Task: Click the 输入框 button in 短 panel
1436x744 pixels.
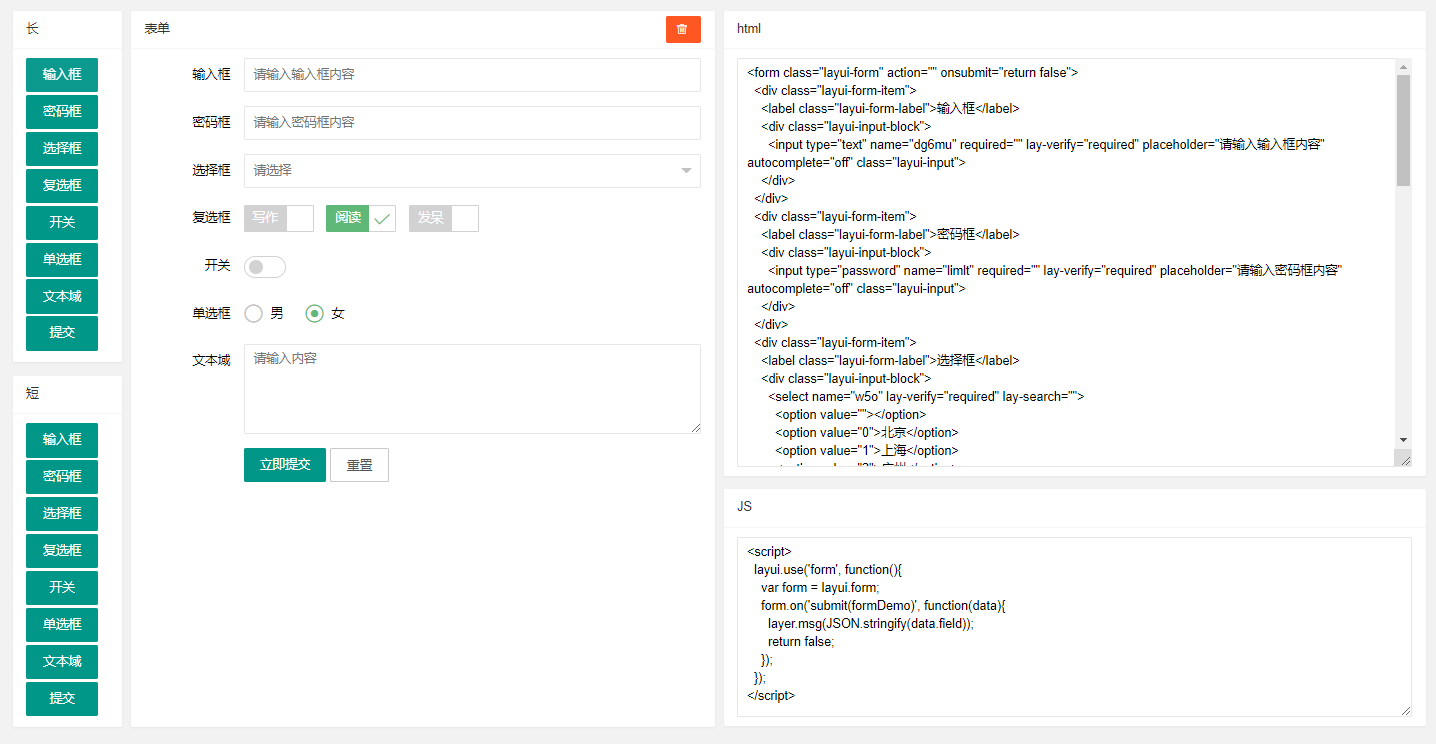Action: 62,439
